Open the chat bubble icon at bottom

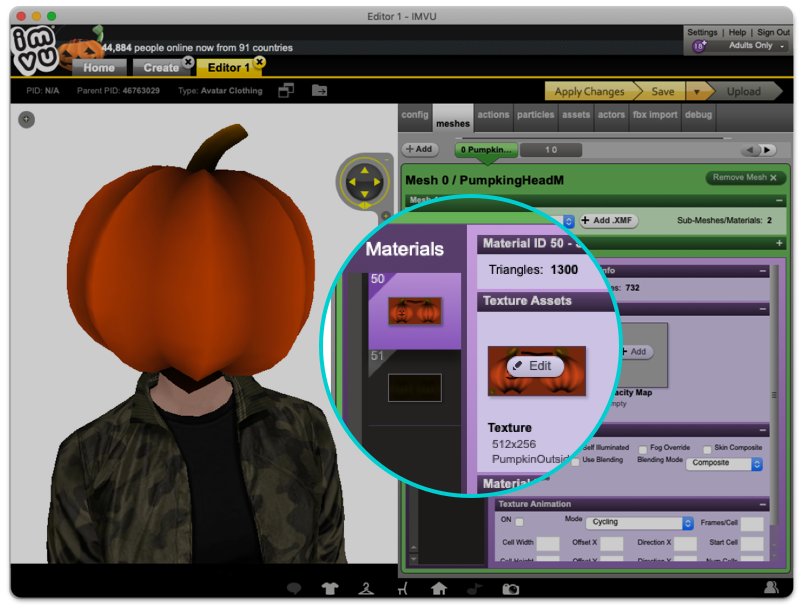[x=294, y=589]
